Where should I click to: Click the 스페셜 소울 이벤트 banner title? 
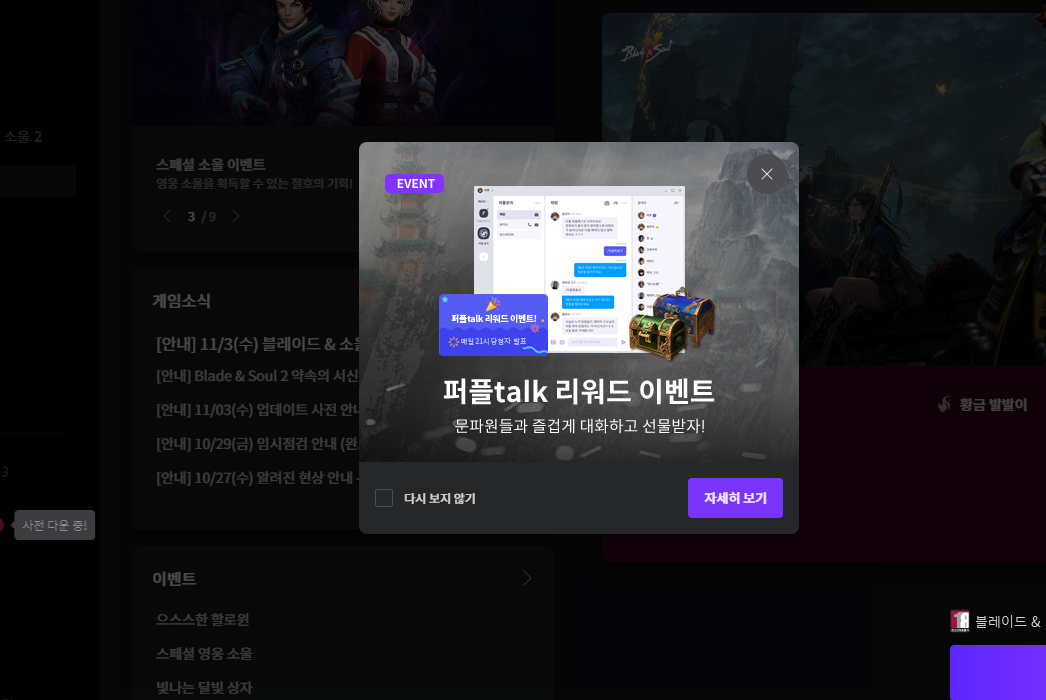tap(211, 164)
